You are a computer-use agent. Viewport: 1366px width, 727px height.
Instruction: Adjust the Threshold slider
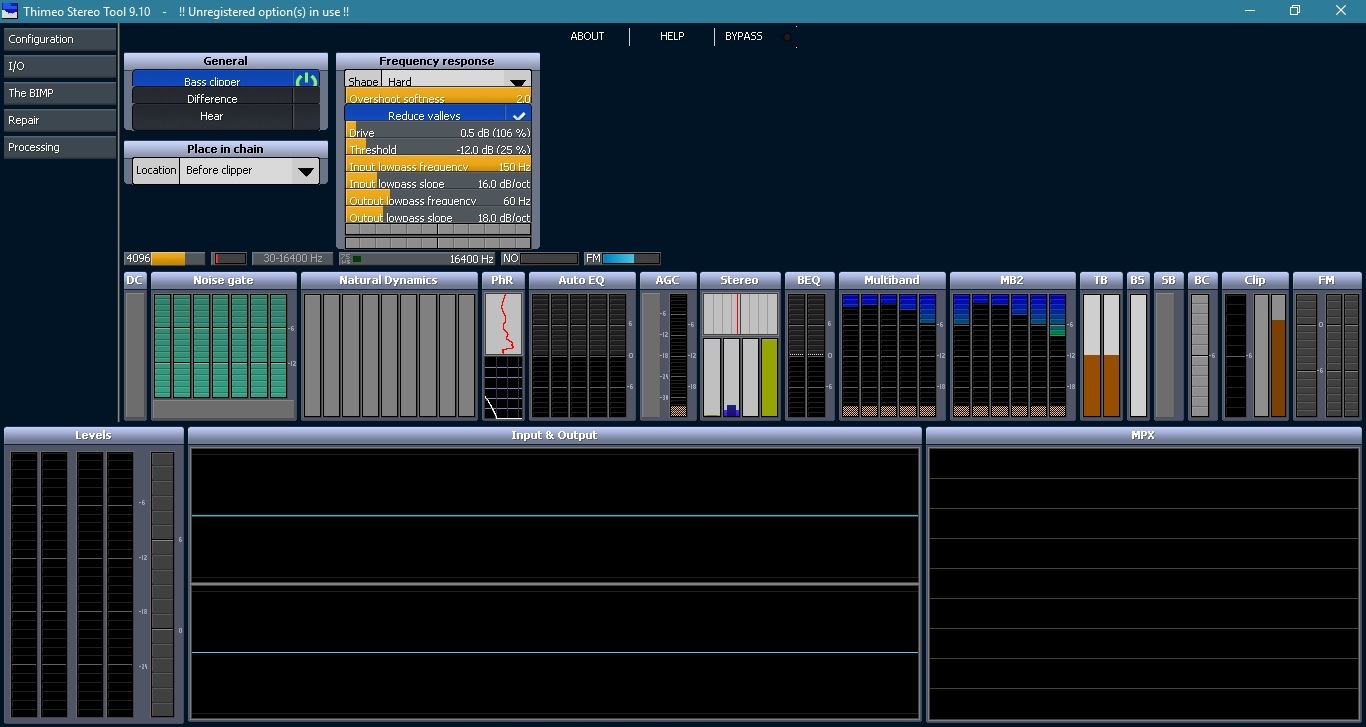pyautogui.click(x=438, y=150)
